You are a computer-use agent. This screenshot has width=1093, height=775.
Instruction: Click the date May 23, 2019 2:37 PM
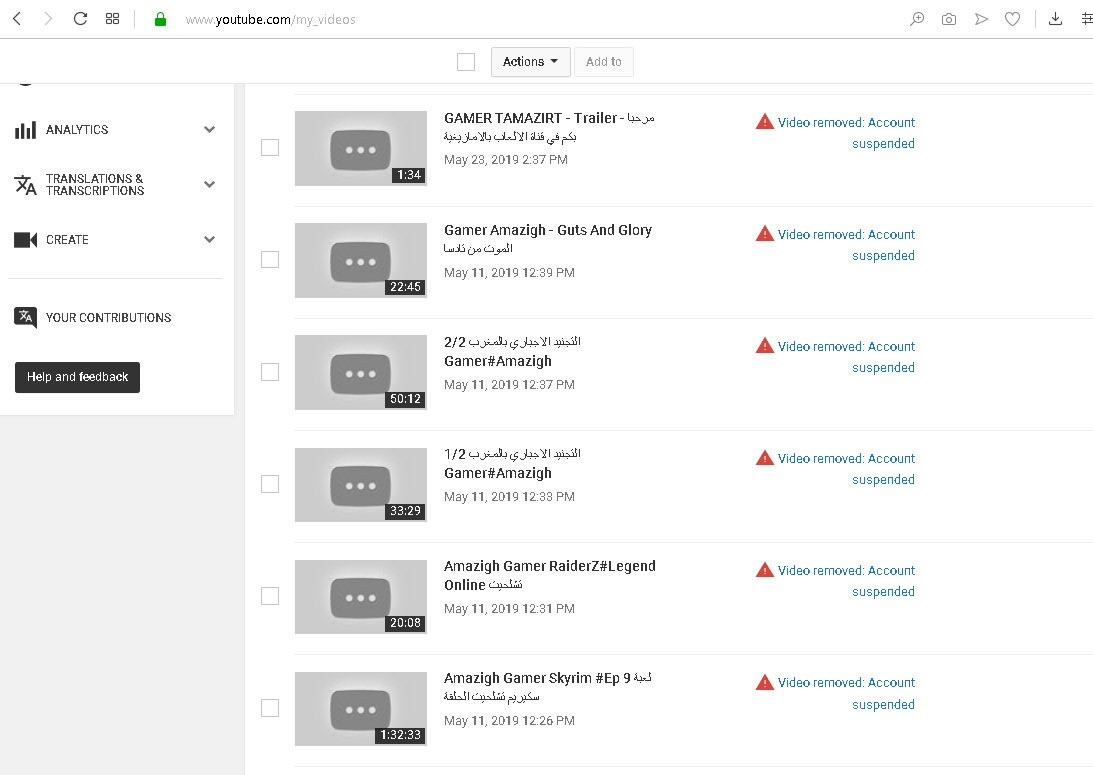506,160
